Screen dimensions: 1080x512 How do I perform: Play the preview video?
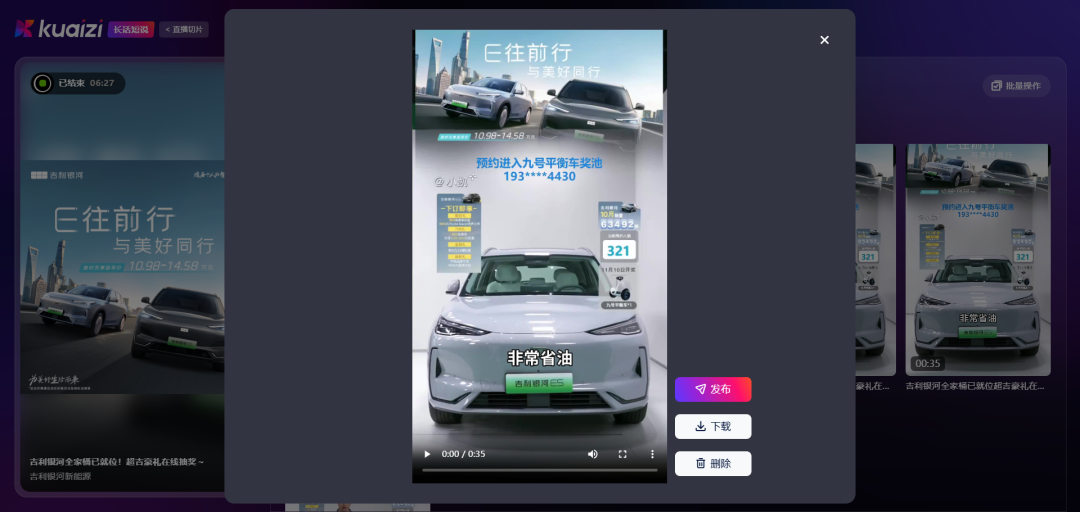pos(427,454)
